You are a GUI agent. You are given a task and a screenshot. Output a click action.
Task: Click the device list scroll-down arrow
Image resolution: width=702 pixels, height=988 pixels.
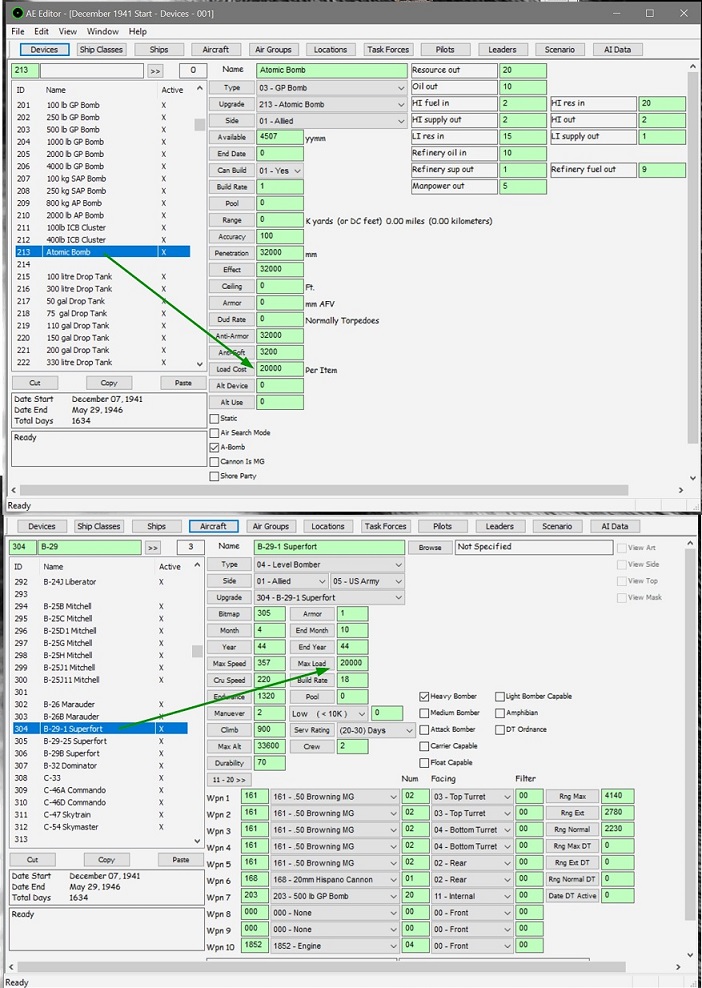[200, 364]
